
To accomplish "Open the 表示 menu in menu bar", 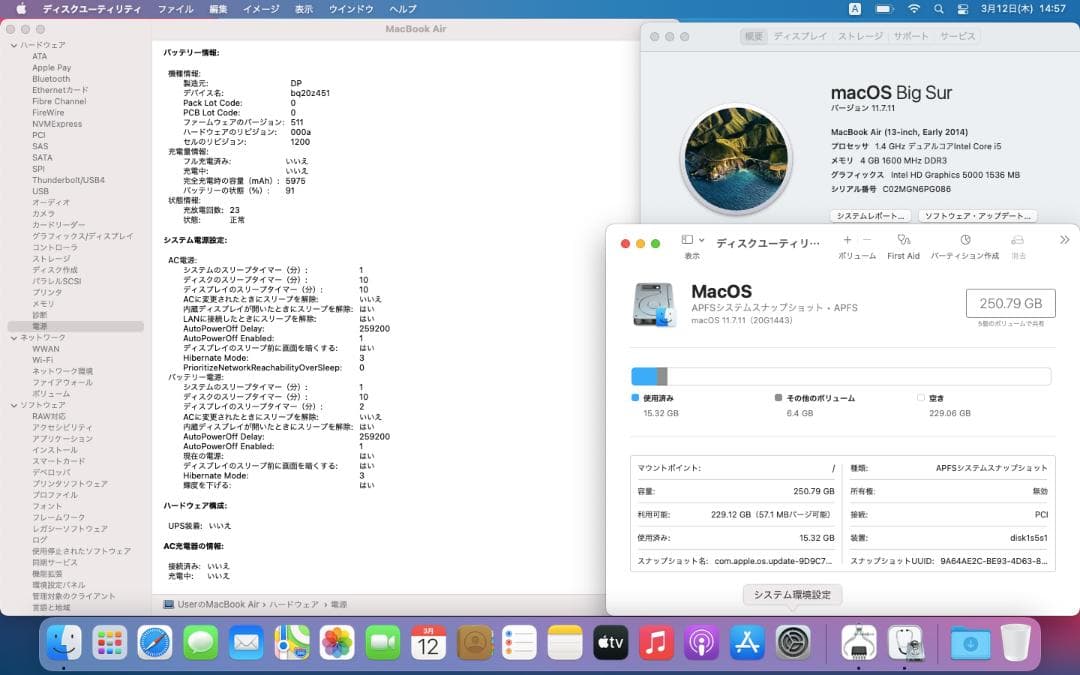I will (x=304, y=9).
